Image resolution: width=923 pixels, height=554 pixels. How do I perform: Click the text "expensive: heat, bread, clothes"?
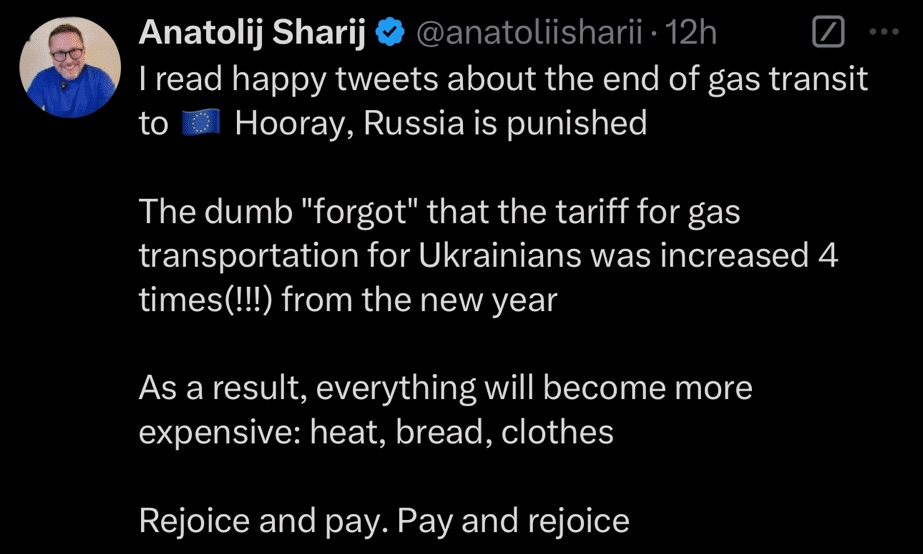click(x=375, y=432)
